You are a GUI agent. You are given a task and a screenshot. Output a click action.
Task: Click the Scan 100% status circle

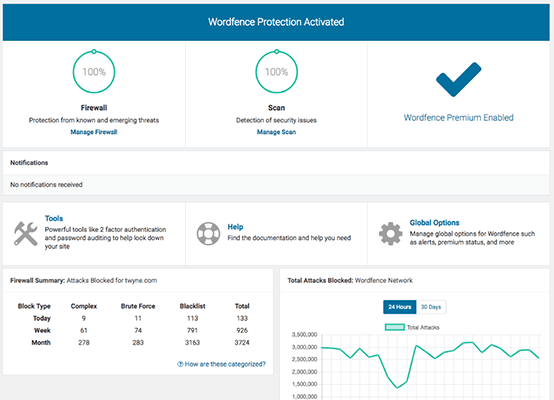pos(277,72)
